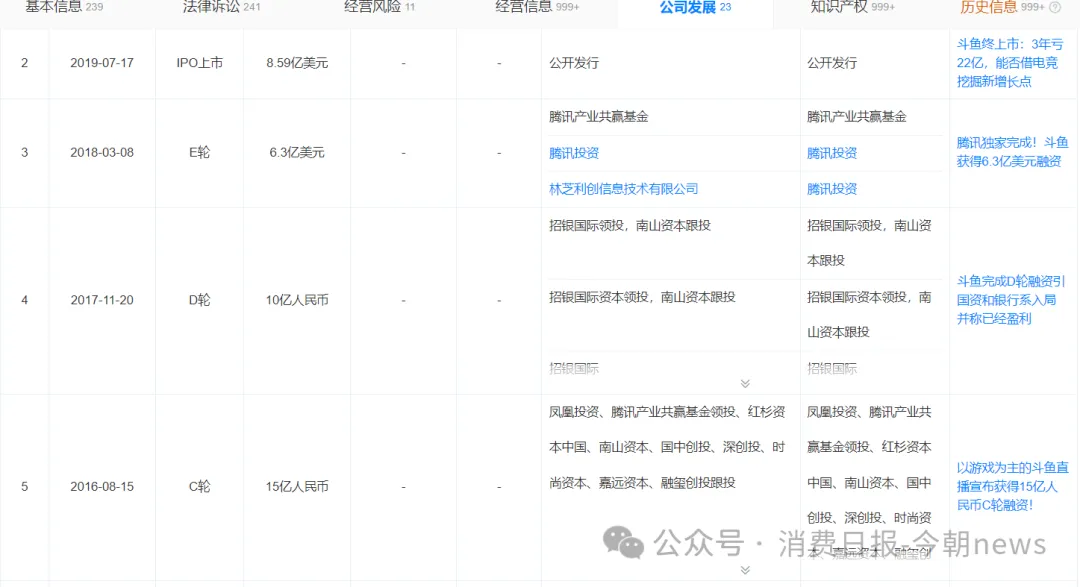
Task: Open news link 腾讯独家完成！斗鱼获得6.3亿美元融资
Action: pyautogui.click(x=1012, y=152)
